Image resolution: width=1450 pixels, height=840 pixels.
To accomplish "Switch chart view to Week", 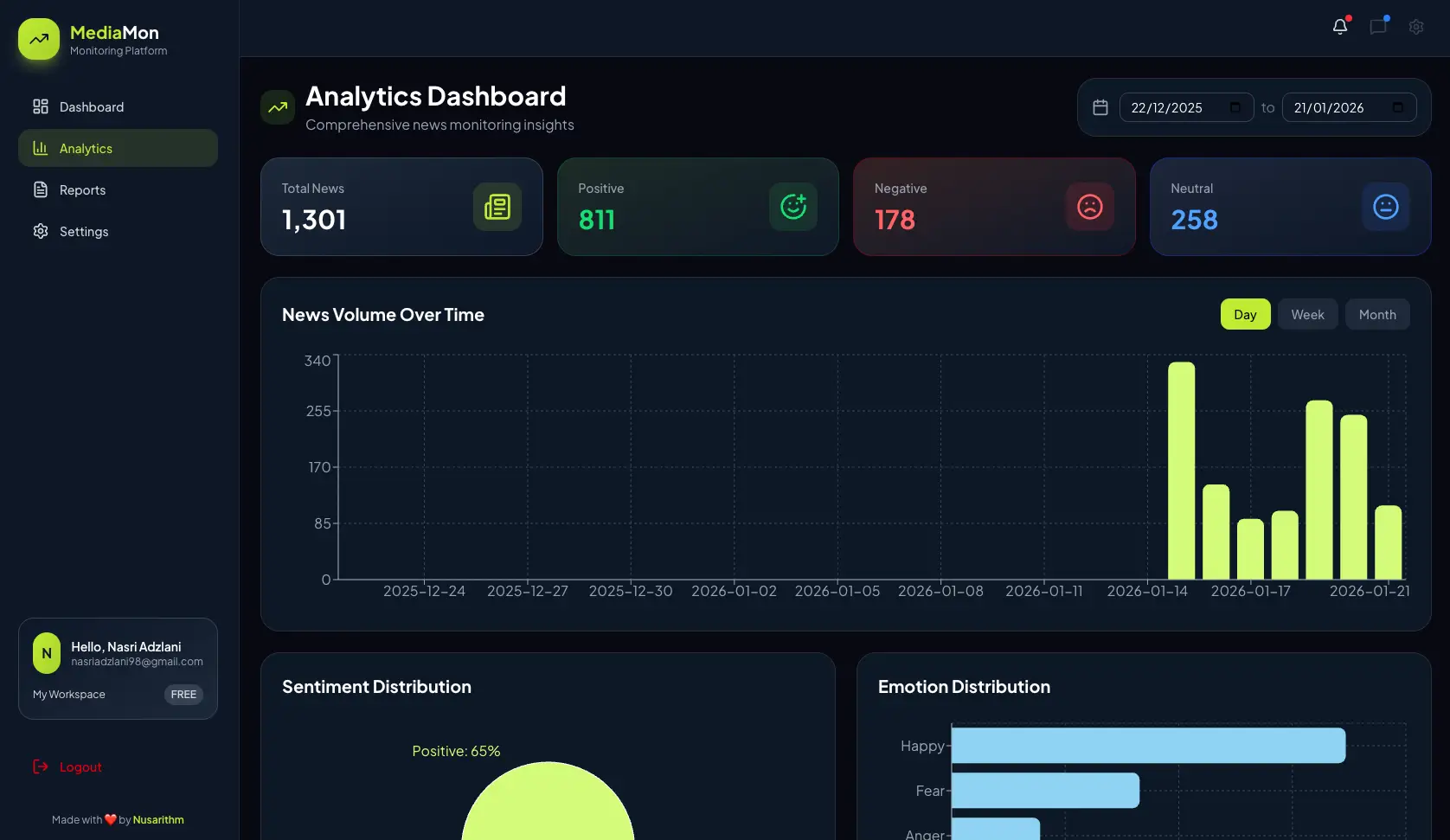I will (x=1307, y=314).
